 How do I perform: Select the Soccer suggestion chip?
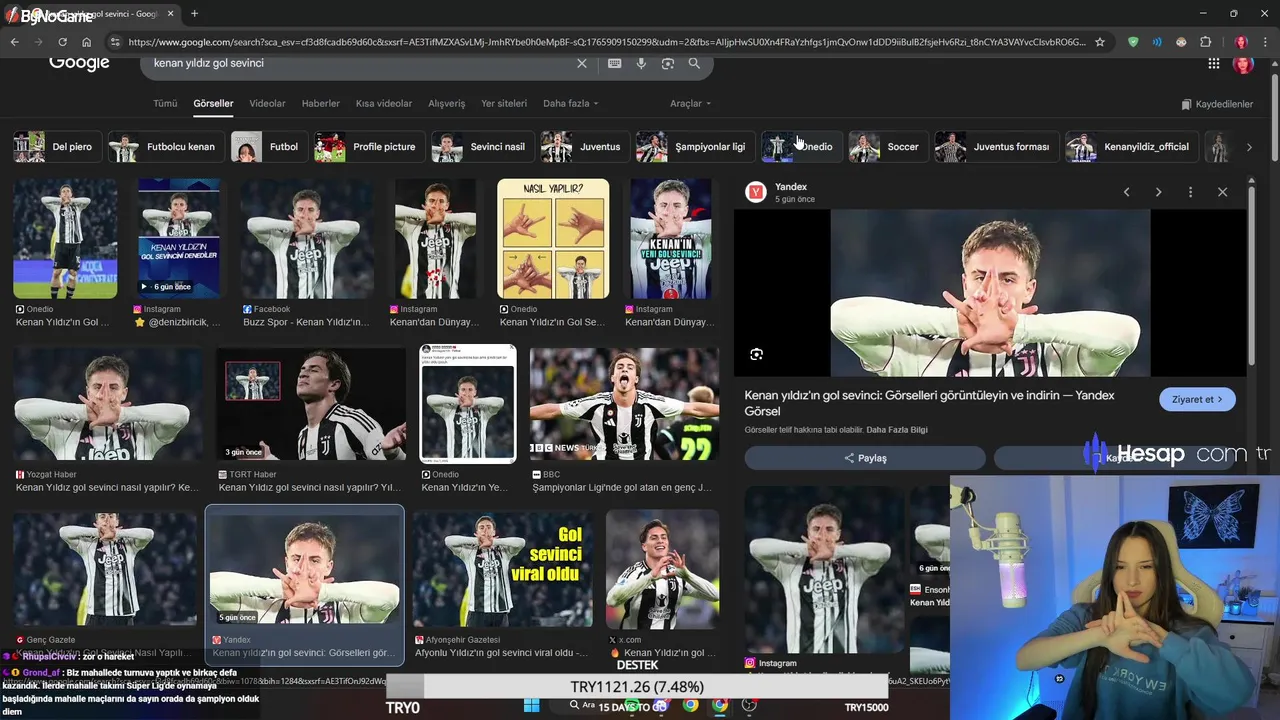coord(887,147)
